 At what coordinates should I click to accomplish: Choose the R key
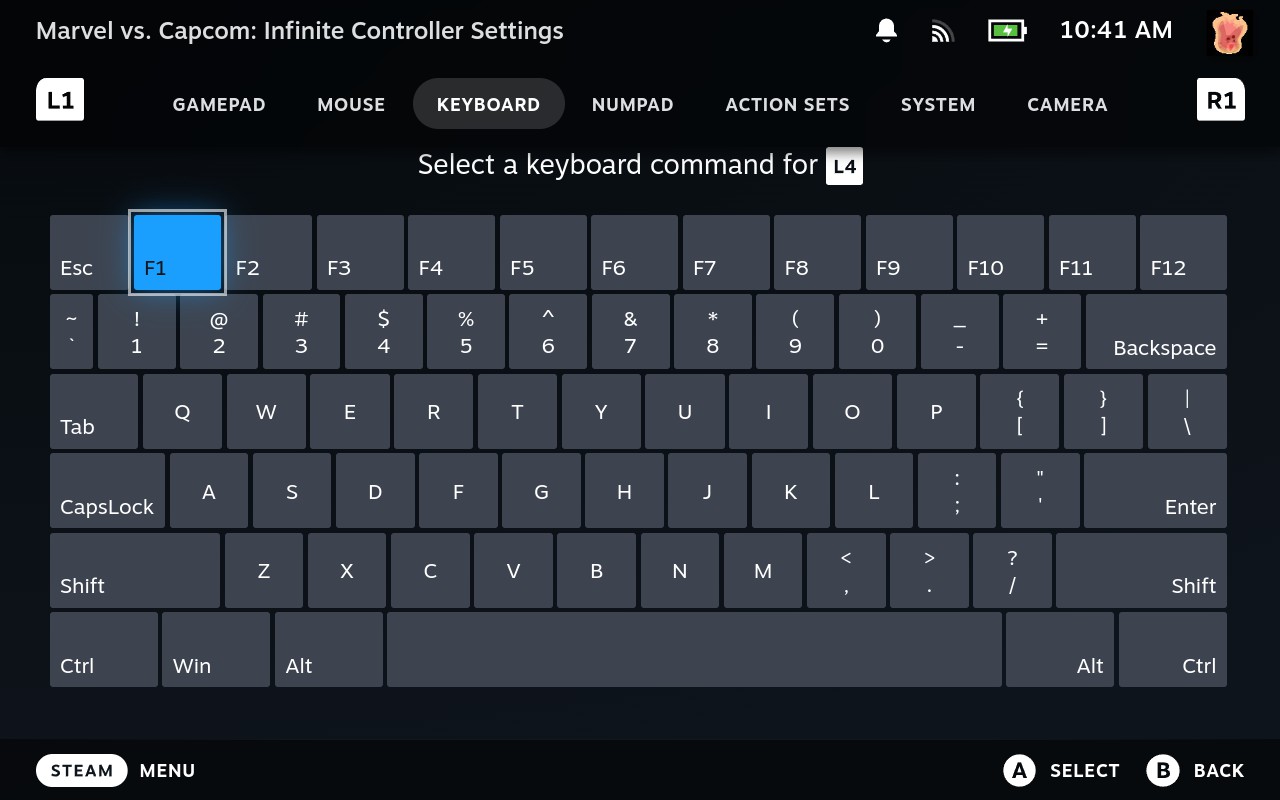pos(433,411)
